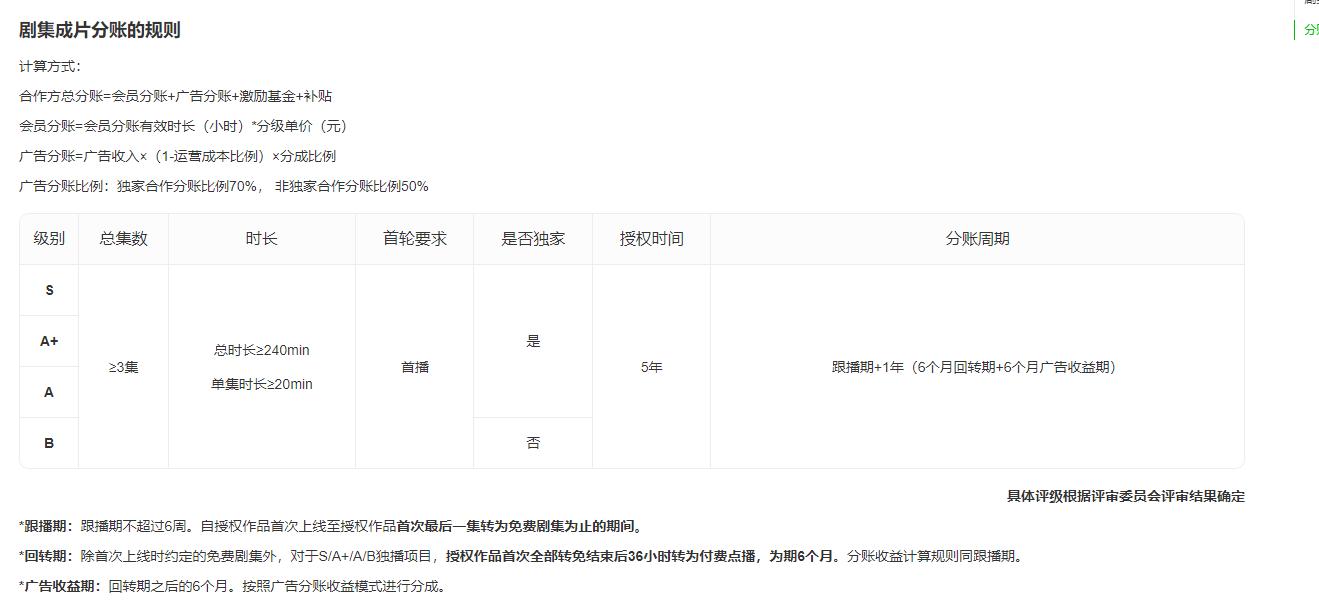
Task: Click the 否 cell under 是否独家
Action: point(533,442)
